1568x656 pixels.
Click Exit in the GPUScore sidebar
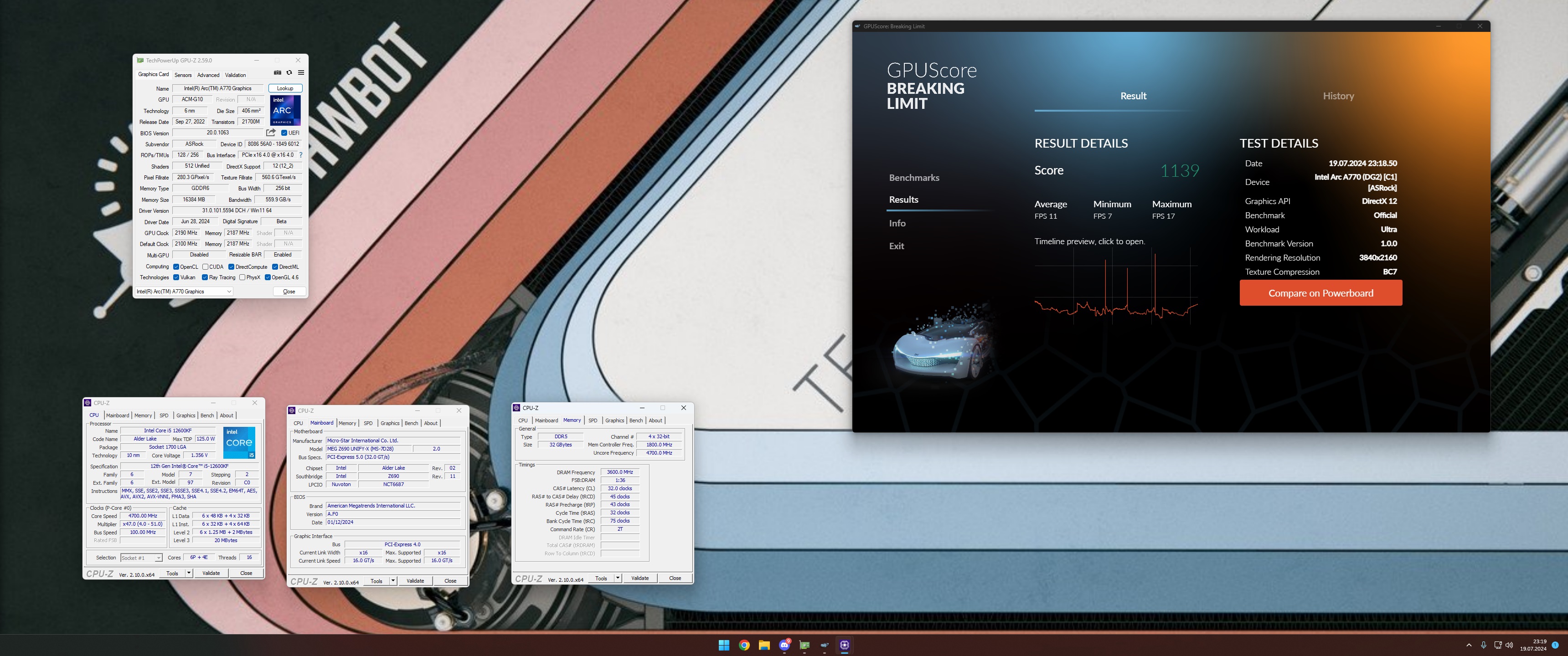(x=896, y=246)
